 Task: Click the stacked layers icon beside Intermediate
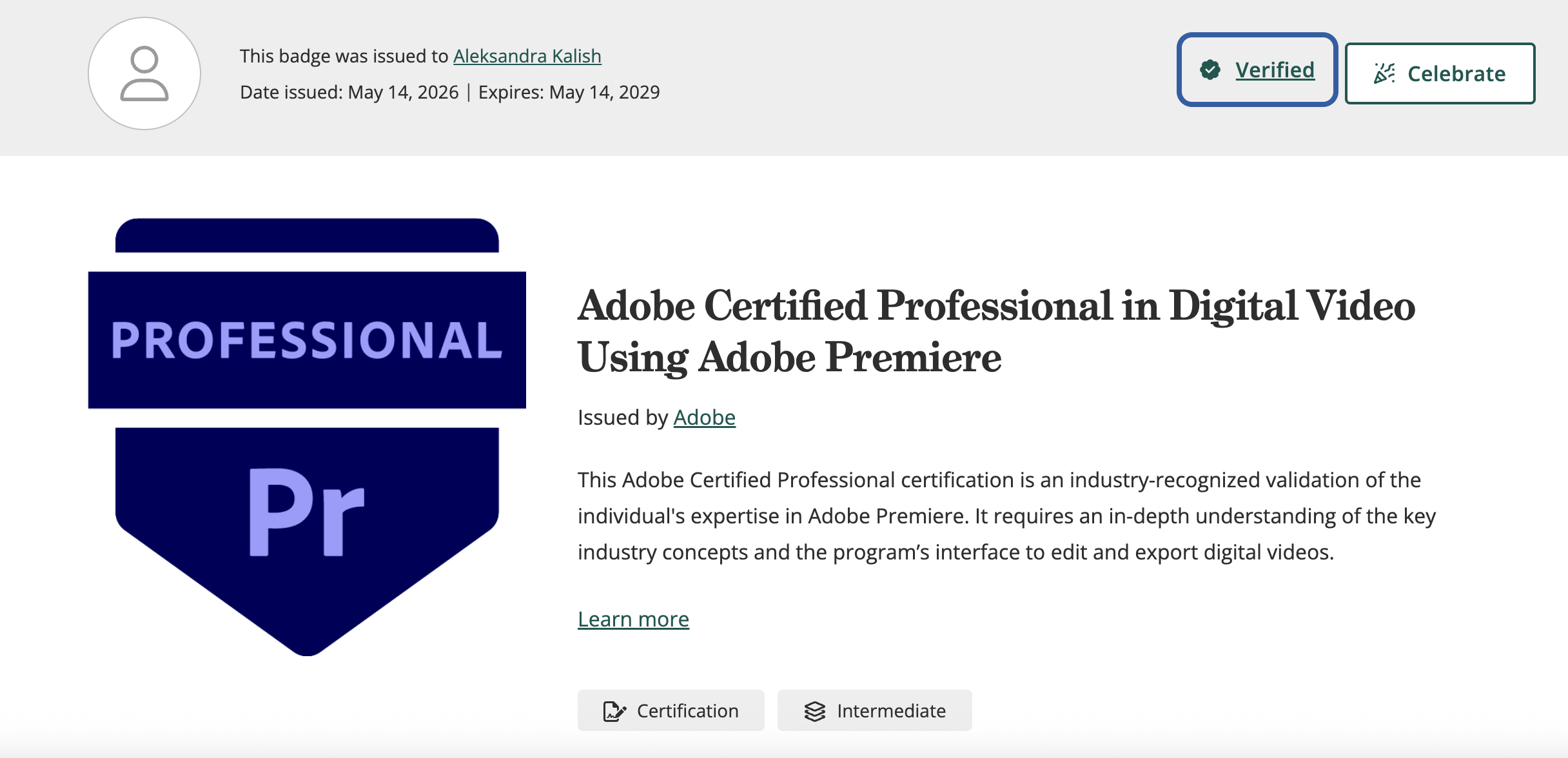click(814, 711)
